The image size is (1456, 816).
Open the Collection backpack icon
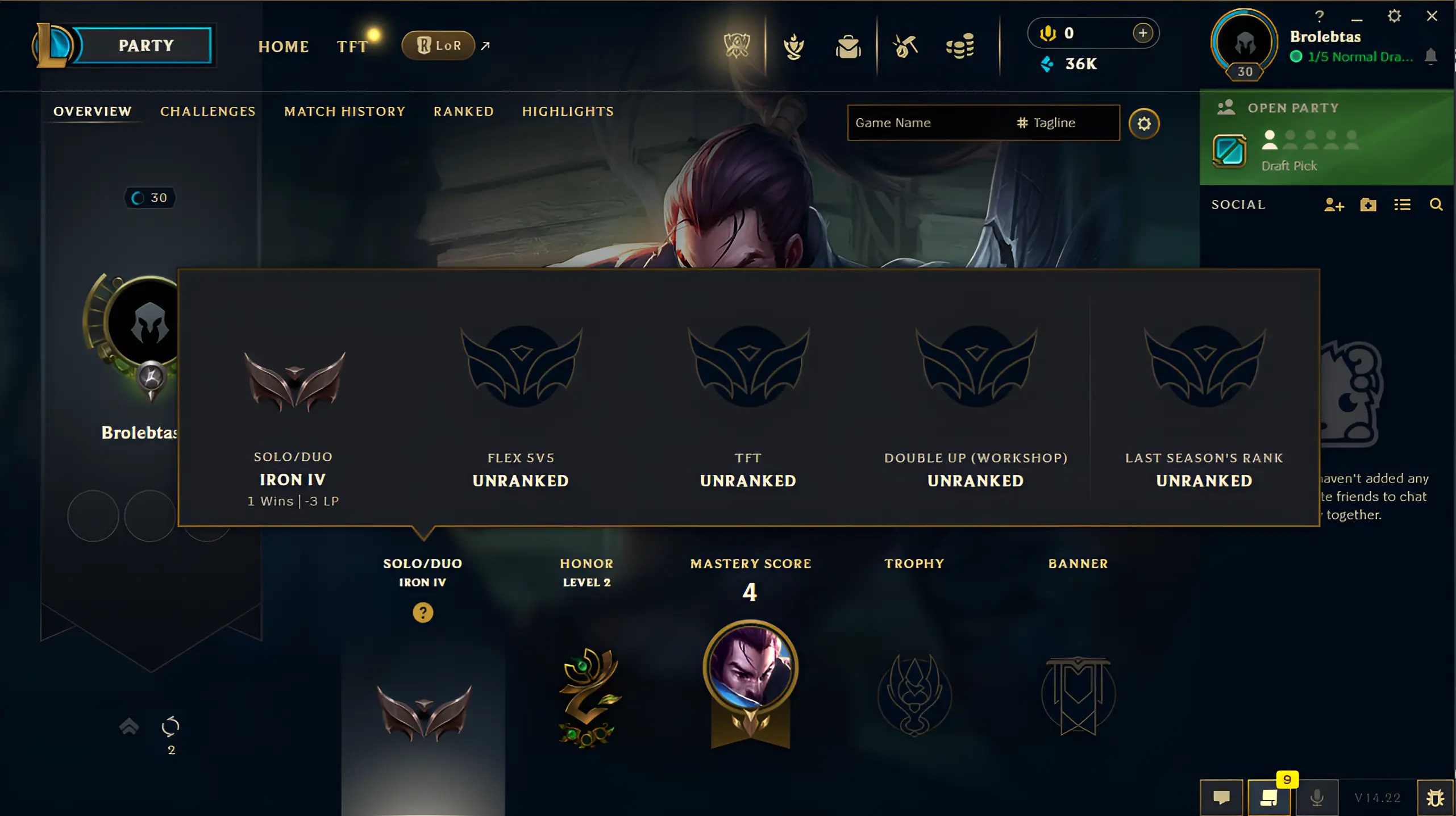pyautogui.click(x=848, y=47)
